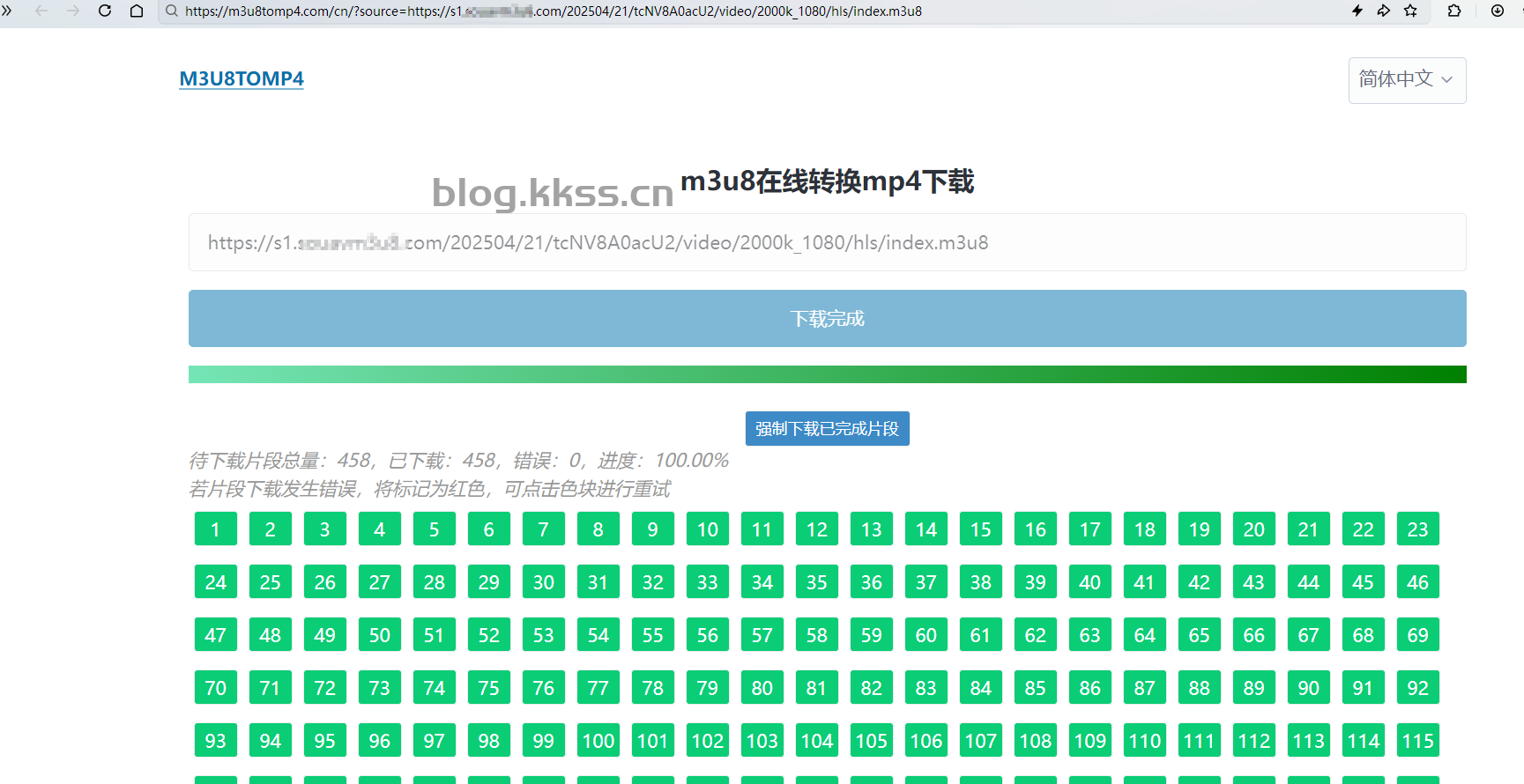The image size is (1524, 784).
Task: Click the browser home icon
Action: tap(137, 11)
